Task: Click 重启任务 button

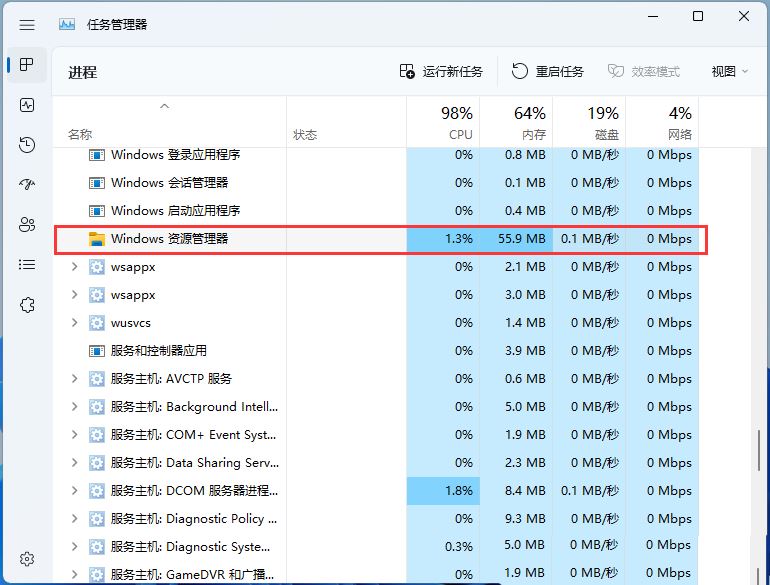Action: 548,72
